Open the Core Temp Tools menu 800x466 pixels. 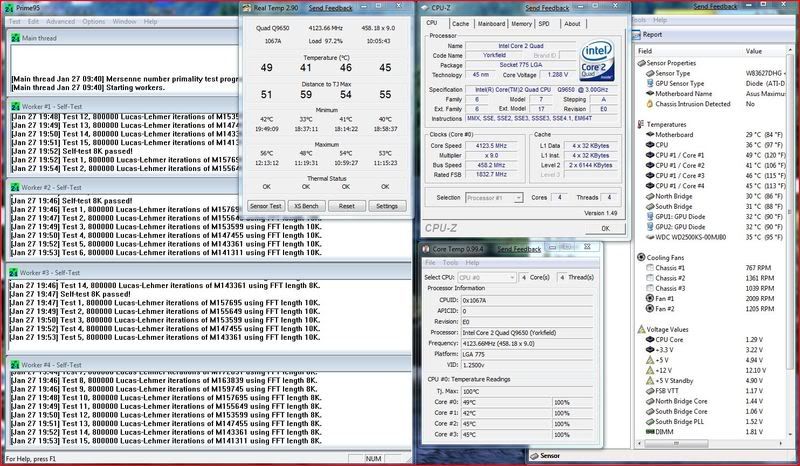click(x=450, y=262)
